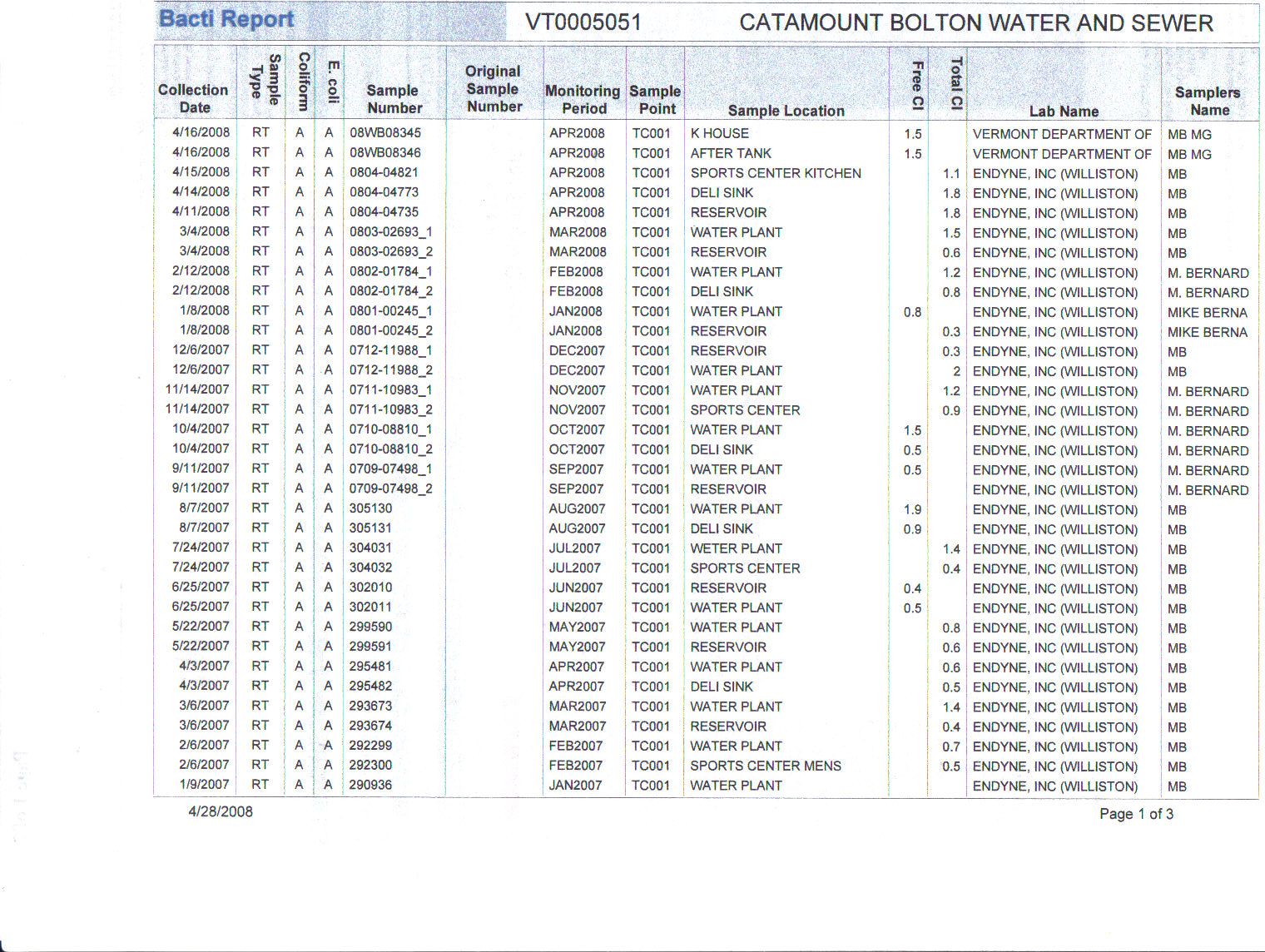Click the AFTER TANK location cell
Viewport: 1265px width, 952px height.
point(730,153)
